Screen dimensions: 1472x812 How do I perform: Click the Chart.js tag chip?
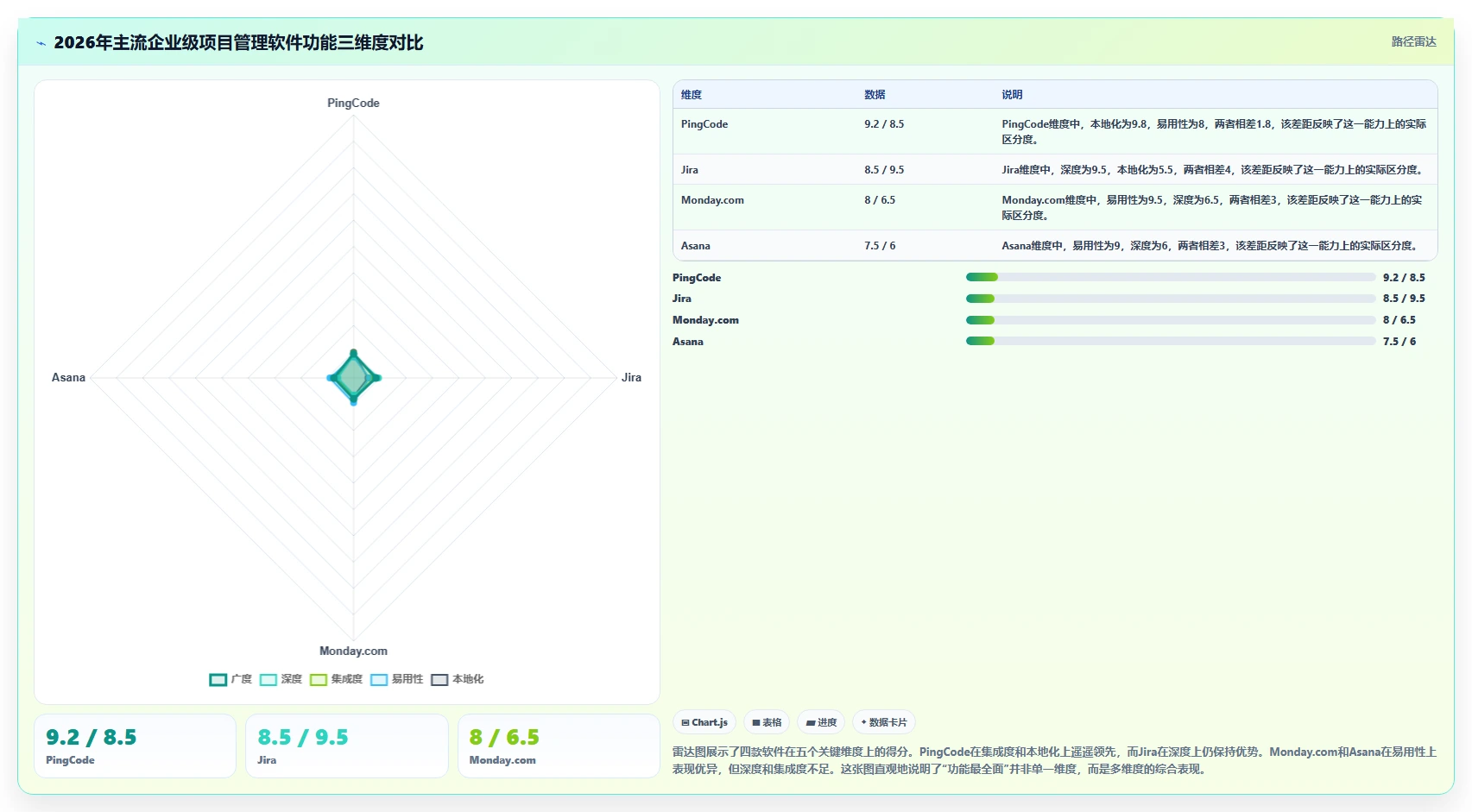(704, 722)
